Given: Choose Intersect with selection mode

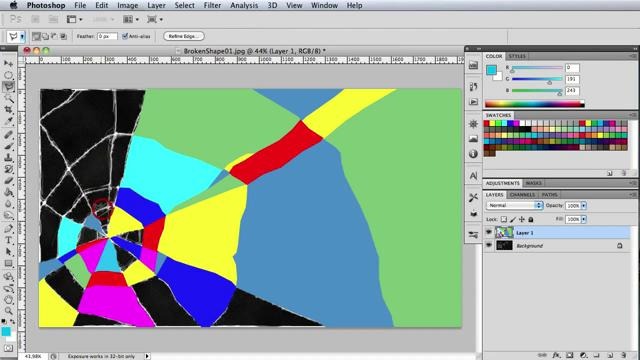Looking at the screenshot, I should (x=63, y=36).
